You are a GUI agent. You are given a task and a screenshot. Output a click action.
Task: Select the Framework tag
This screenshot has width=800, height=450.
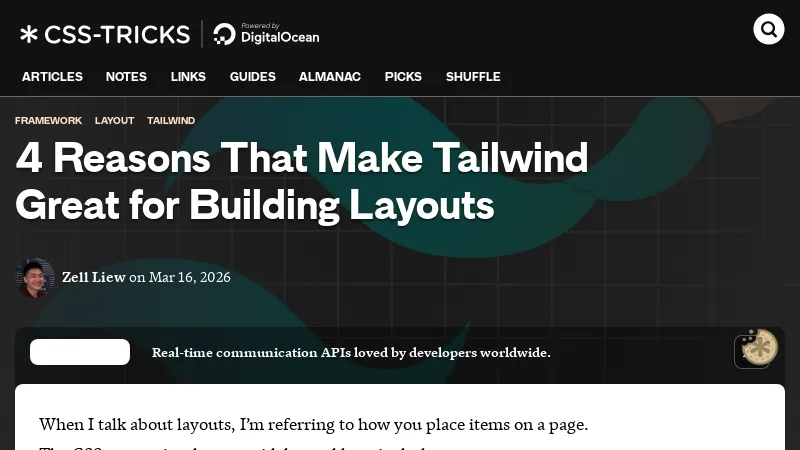click(48, 120)
